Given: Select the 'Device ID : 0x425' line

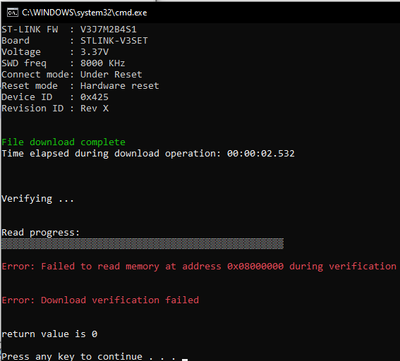Looking at the screenshot, I should (x=55, y=97).
